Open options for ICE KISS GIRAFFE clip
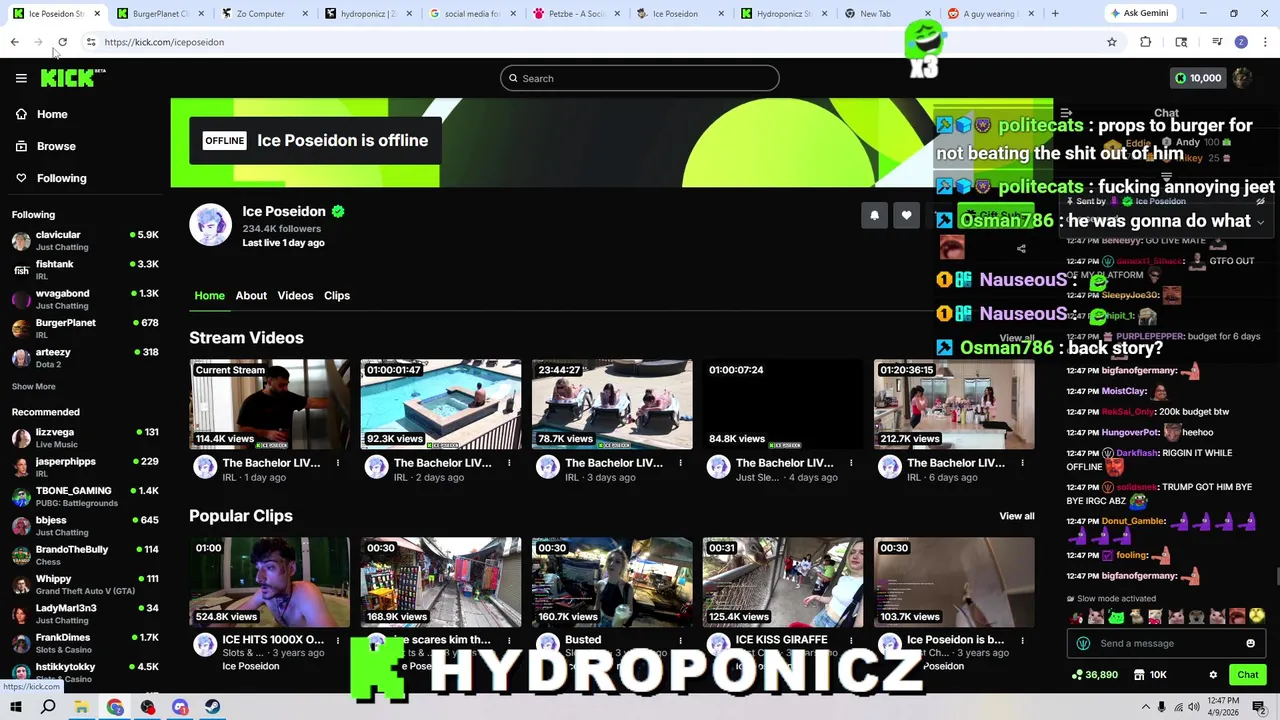 pos(851,640)
